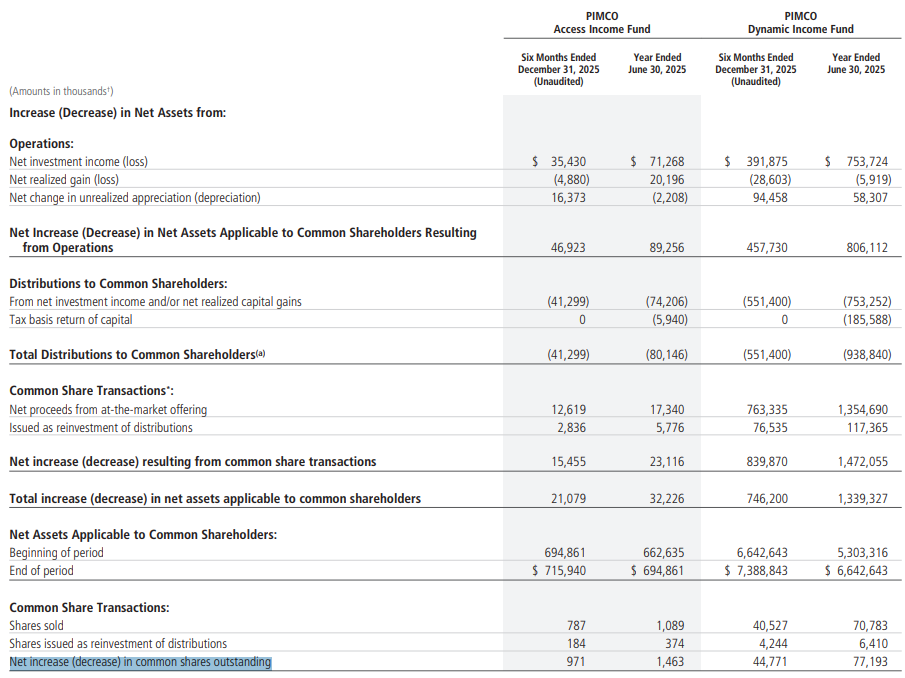Click 'Distributions to Common Shareholders:' heading
The width and height of the screenshot is (905, 678).
pos(118,283)
